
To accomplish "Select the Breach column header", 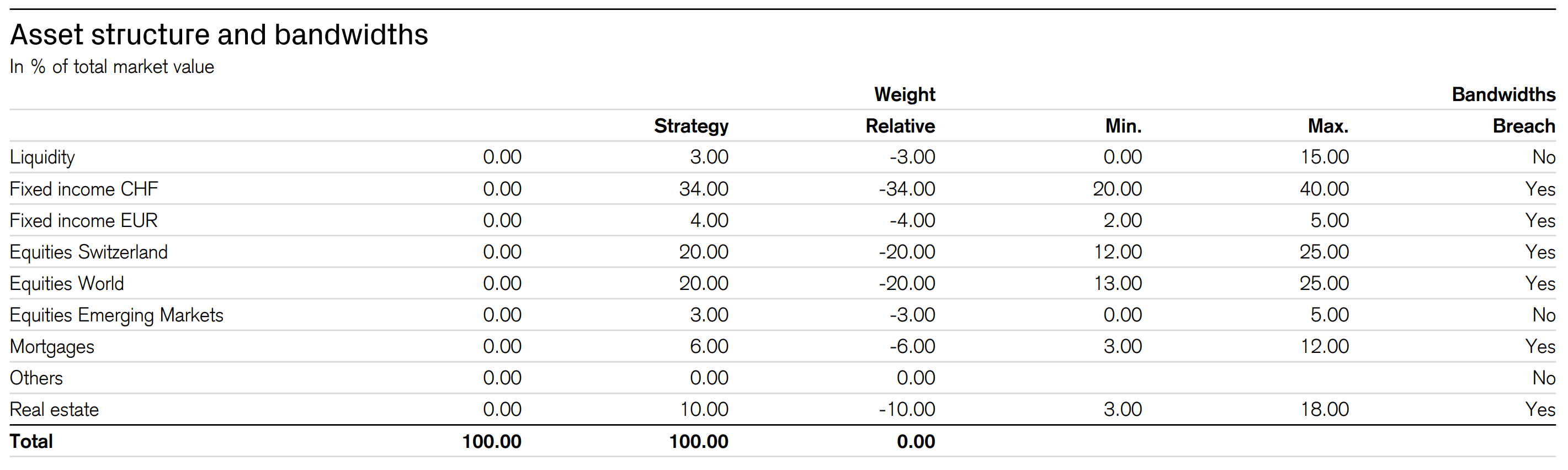I will (x=1523, y=126).
